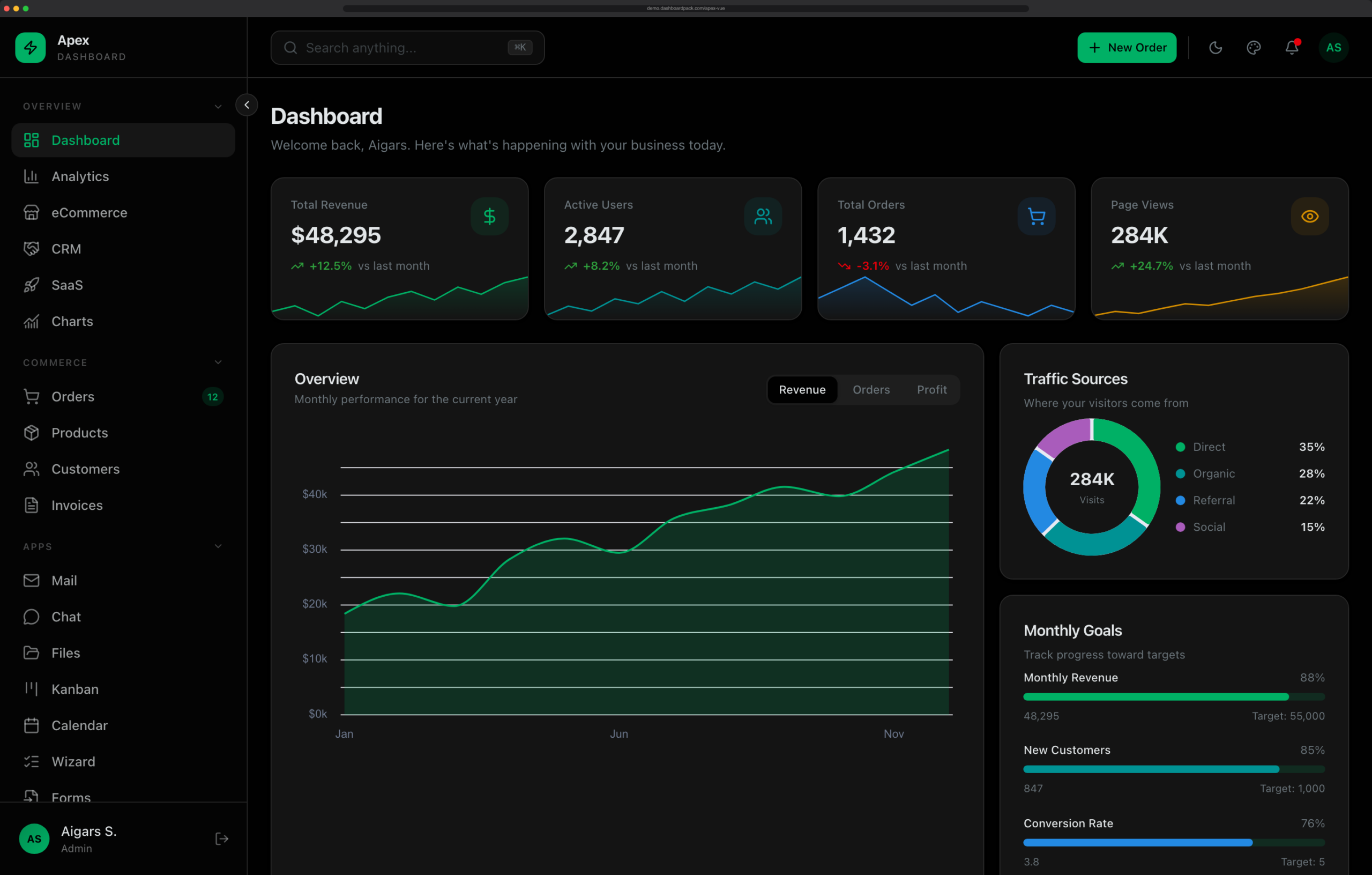1372x875 pixels.
Task: Click the Total Revenue value $48,295
Action: [x=335, y=235]
